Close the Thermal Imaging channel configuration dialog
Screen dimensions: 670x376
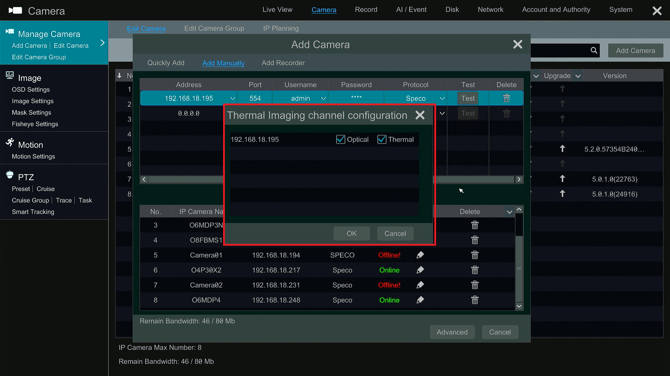point(420,115)
